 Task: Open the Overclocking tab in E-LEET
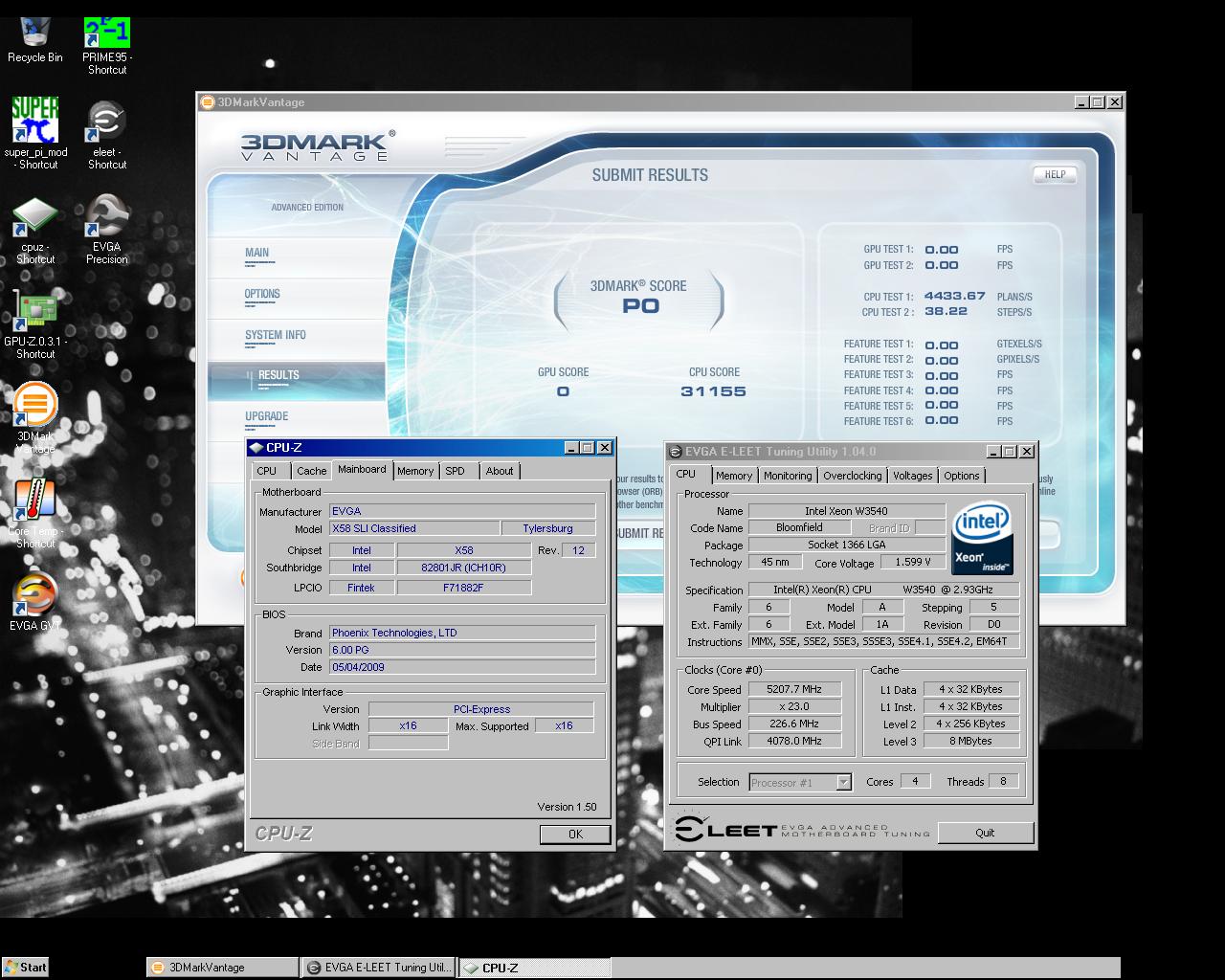853,476
